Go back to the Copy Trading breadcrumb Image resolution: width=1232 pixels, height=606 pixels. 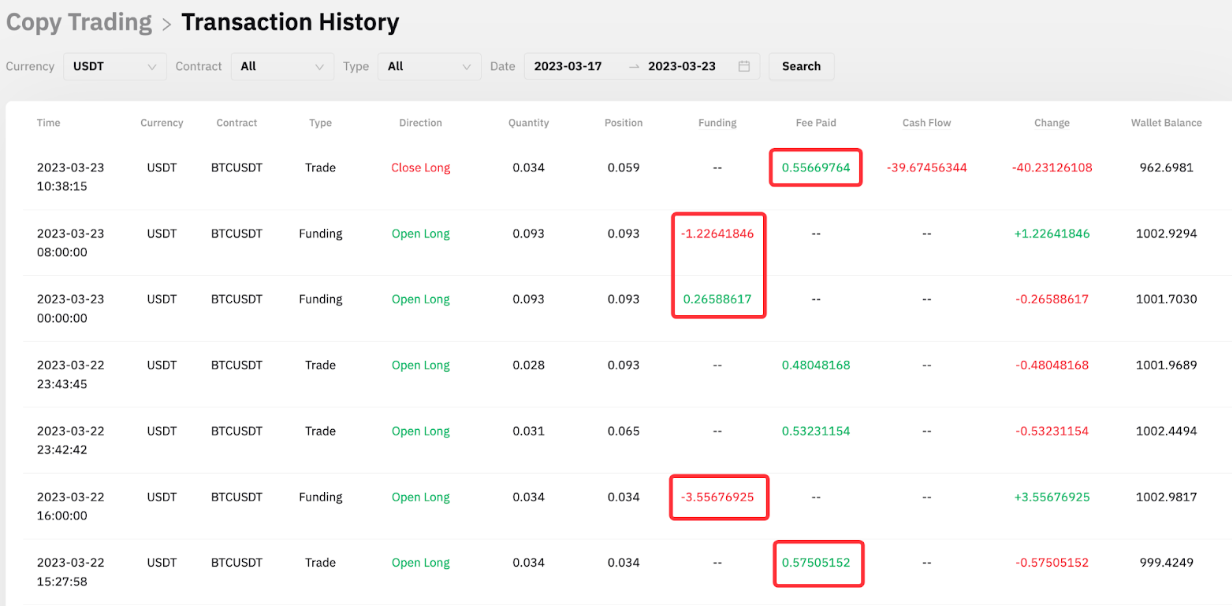tap(79, 22)
